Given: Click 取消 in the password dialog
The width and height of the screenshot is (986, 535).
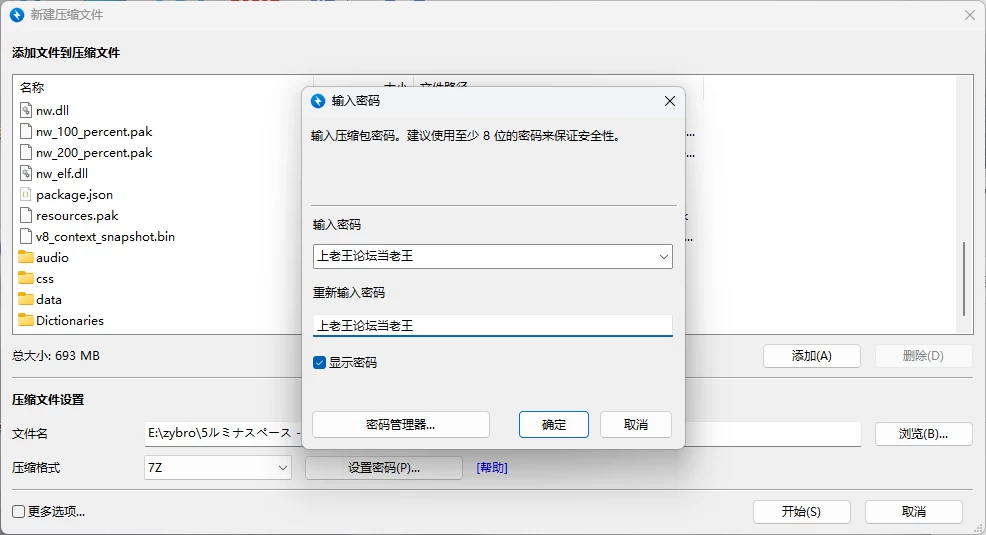Looking at the screenshot, I should 636,425.
